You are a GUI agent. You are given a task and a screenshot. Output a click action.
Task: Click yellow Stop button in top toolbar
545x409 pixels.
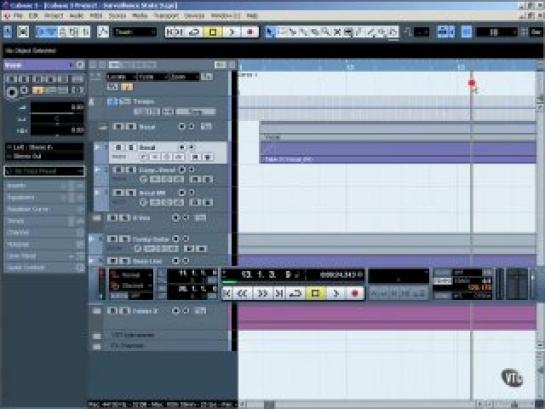pos(212,32)
